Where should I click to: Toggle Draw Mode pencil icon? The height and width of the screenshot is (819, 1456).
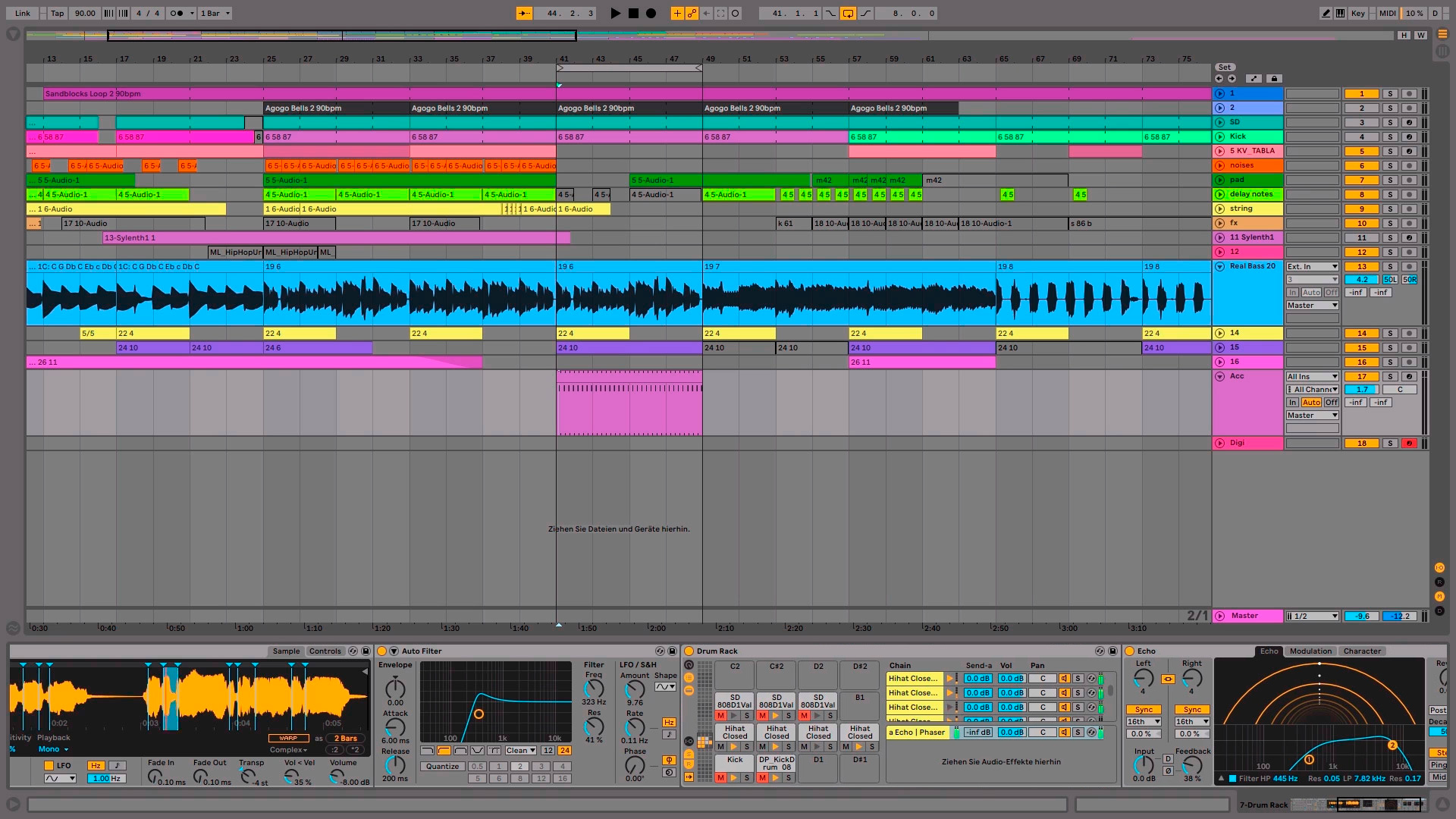coord(1326,13)
